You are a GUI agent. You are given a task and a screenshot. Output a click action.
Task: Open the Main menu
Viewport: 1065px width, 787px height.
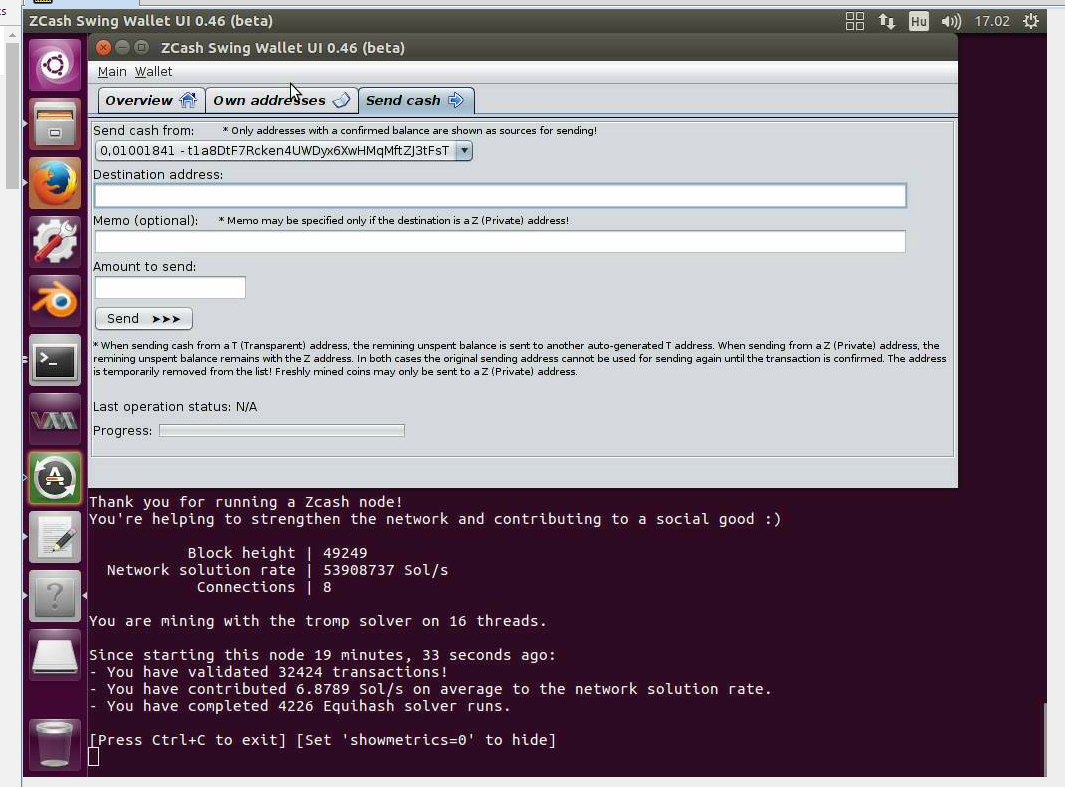(x=112, y=71)
